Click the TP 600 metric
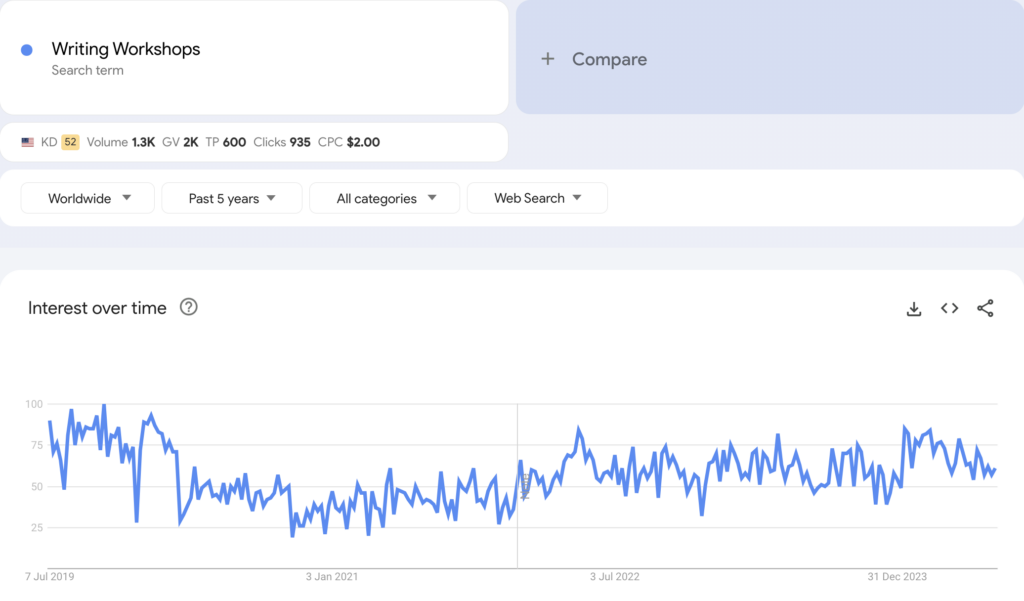Image resolution: width=1024 pixels, height=601 pixels. coord(225,142)
